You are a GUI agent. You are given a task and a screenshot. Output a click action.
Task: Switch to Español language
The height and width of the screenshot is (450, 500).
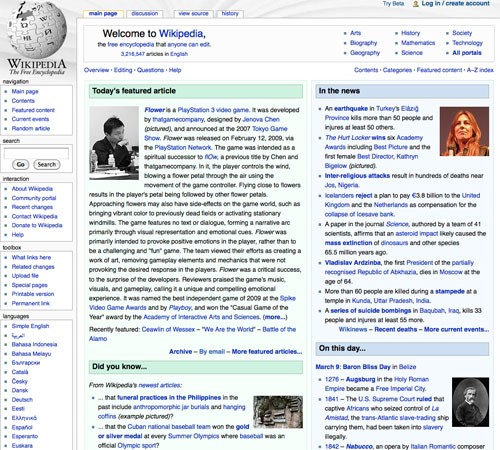[22, 427]
